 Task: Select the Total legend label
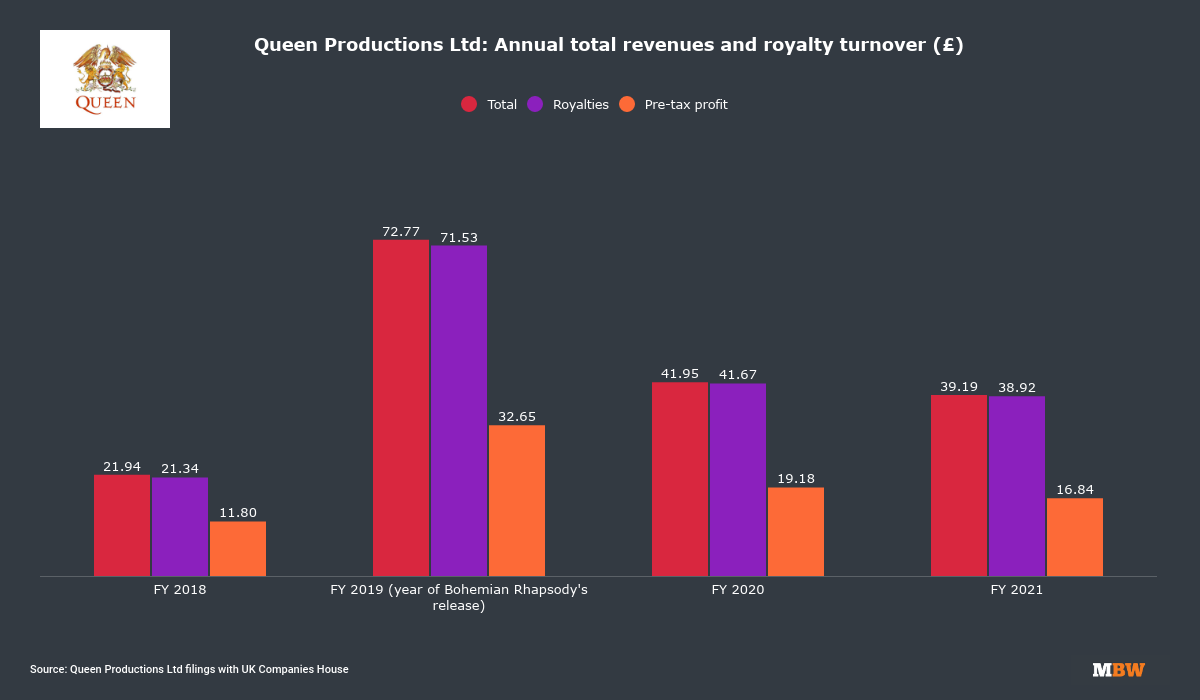coord(502,104)
